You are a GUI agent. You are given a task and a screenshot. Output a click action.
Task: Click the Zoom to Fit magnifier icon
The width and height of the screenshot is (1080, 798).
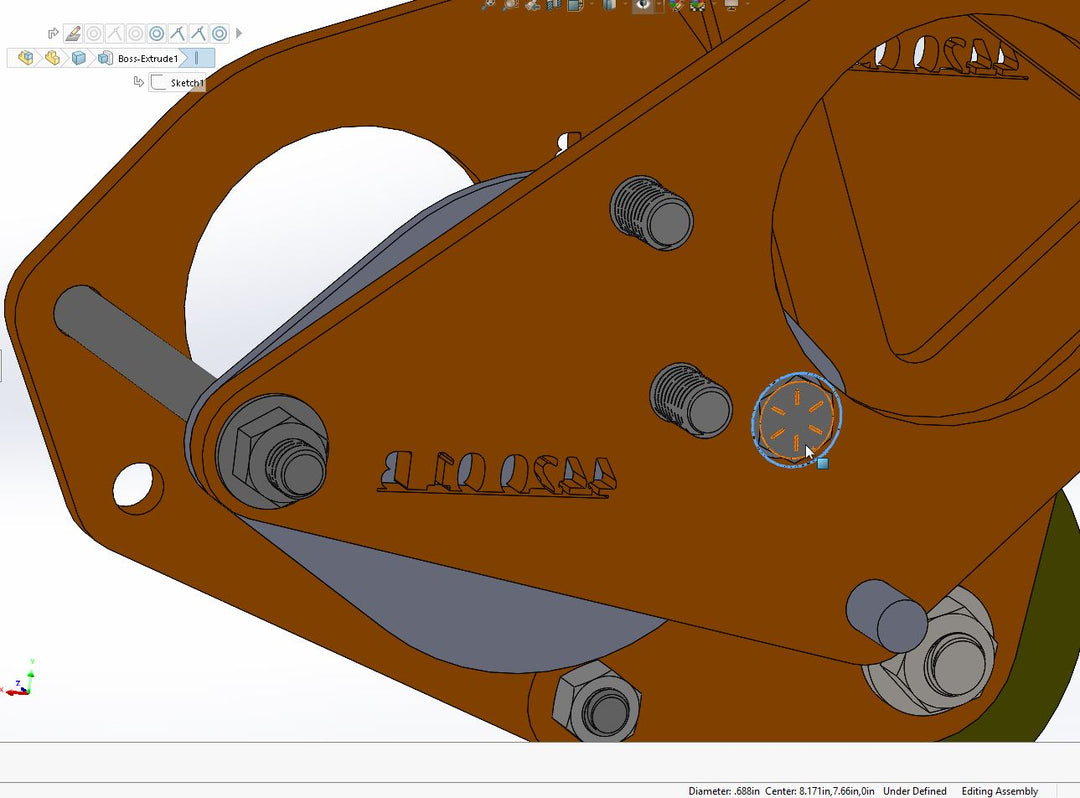pyautogui.click(x=488, y=6)
